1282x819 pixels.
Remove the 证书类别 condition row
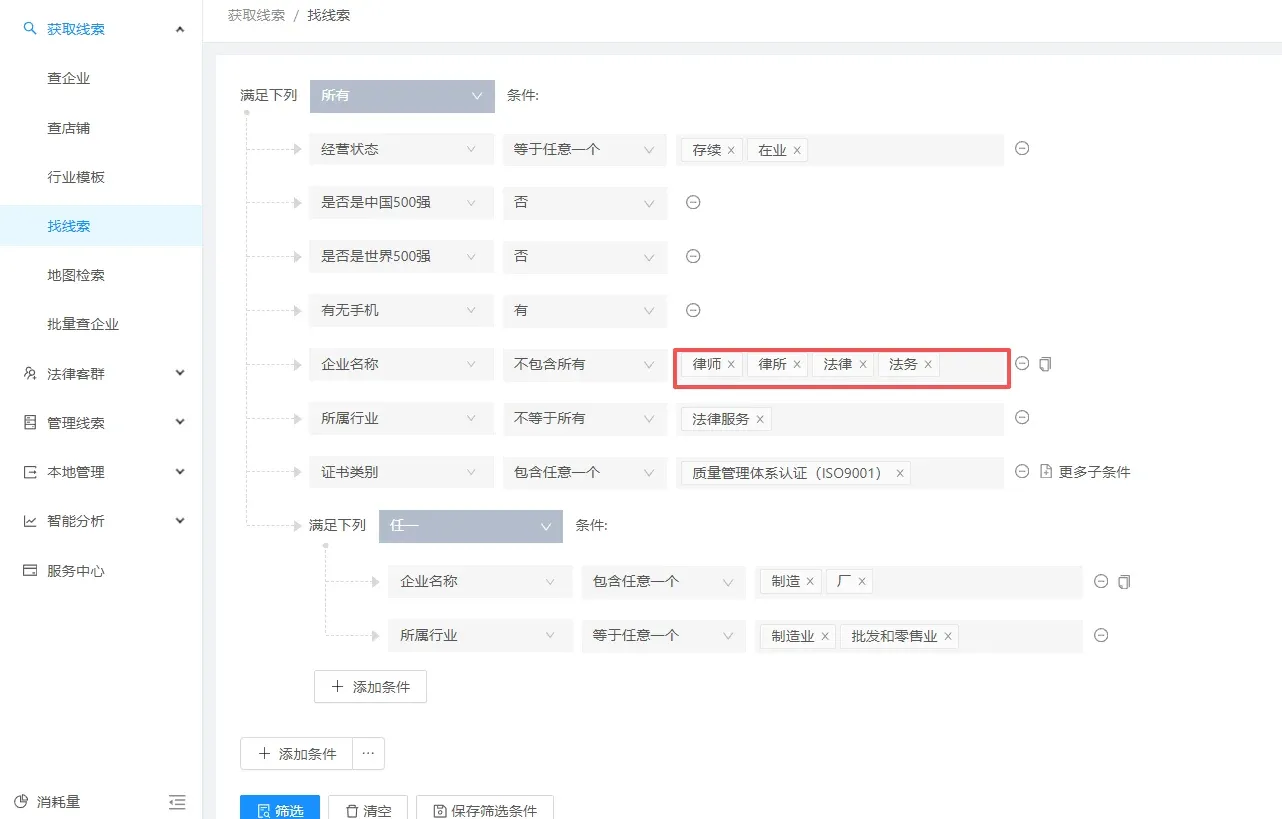click(x=1022, y=471)
